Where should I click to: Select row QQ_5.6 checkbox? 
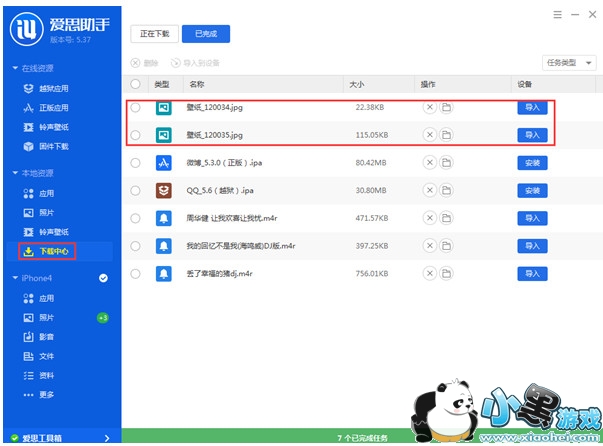135,190
